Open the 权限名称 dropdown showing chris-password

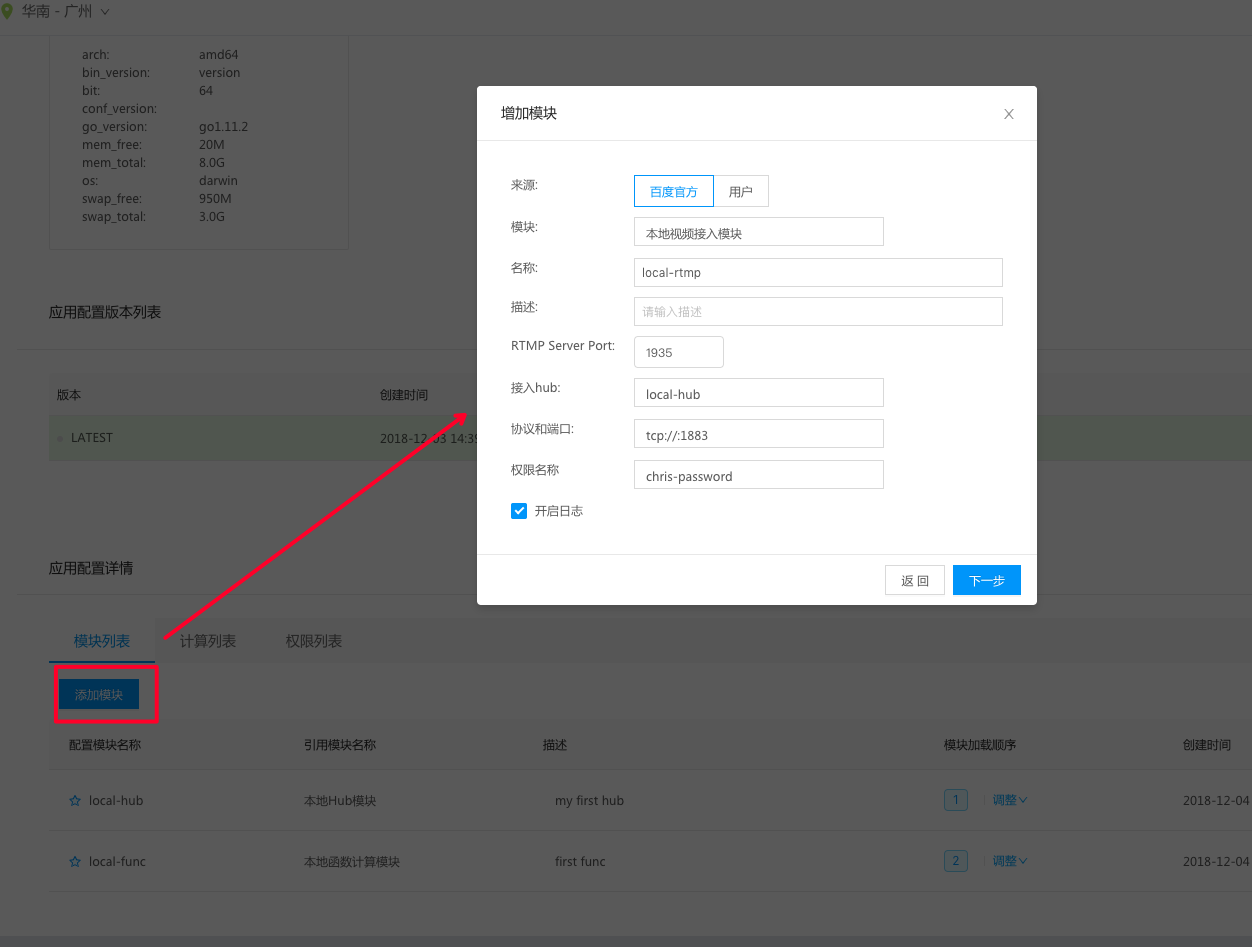[x=758, y=475]
